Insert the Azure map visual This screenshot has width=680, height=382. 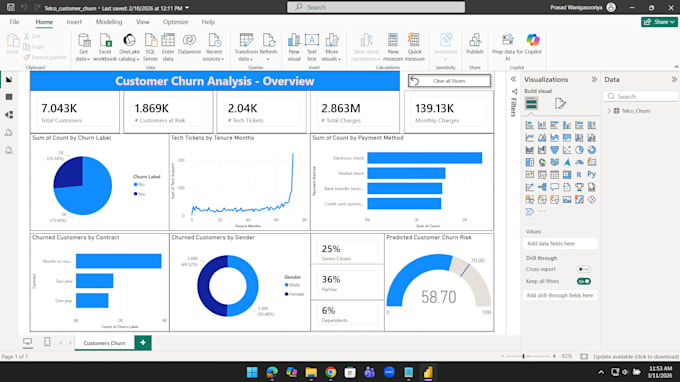(567, 162)
